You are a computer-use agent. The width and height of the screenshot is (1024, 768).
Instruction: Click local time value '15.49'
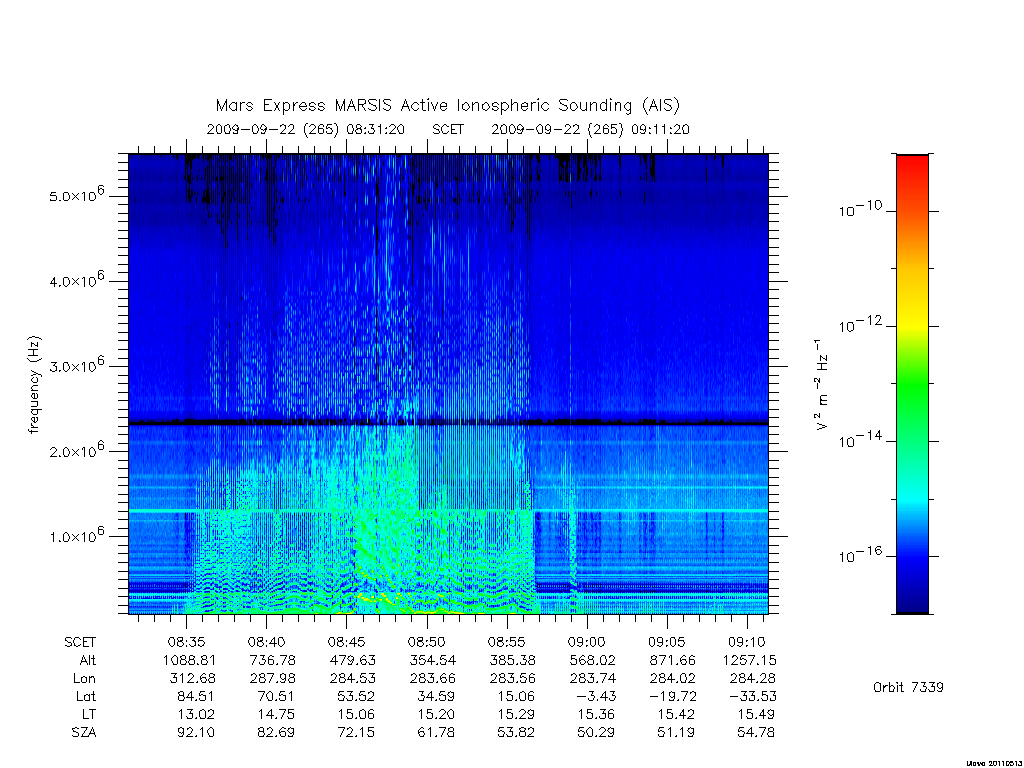point(756,714)
